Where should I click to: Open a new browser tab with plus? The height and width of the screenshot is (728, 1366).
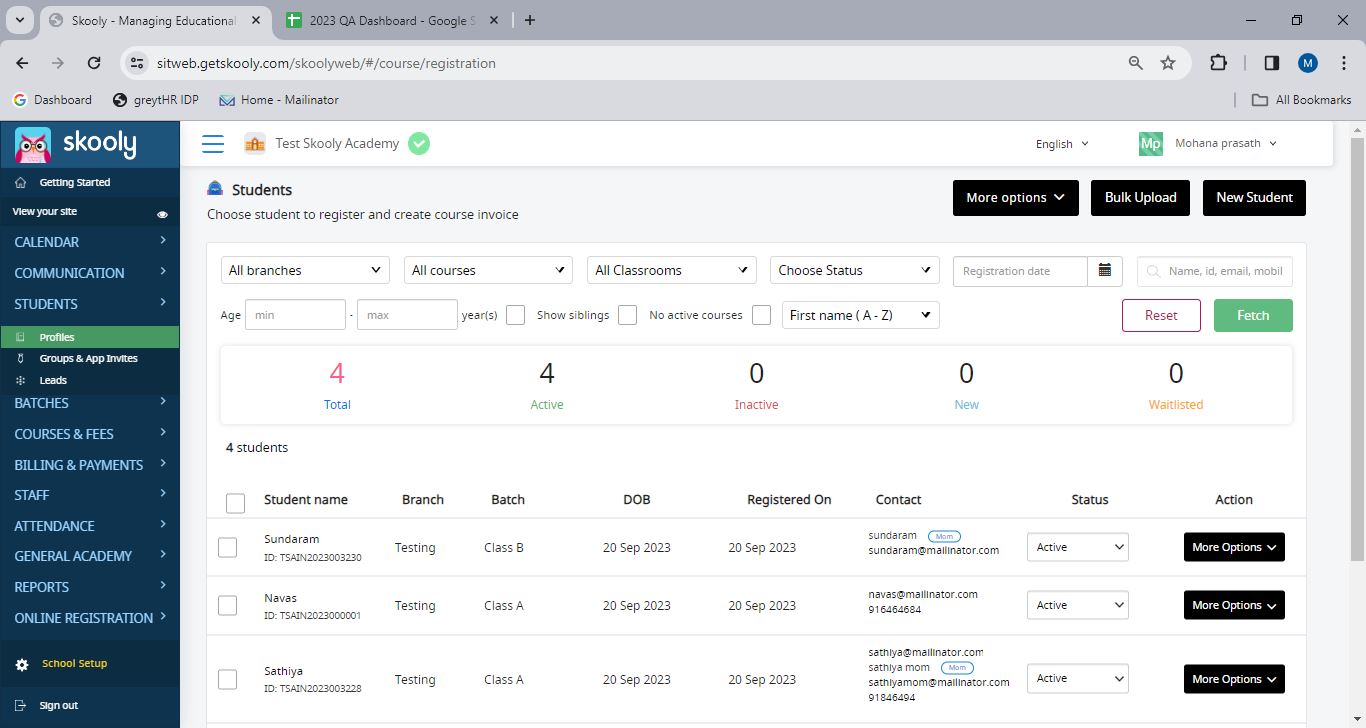pyautogui.click(x=530, y=20)
